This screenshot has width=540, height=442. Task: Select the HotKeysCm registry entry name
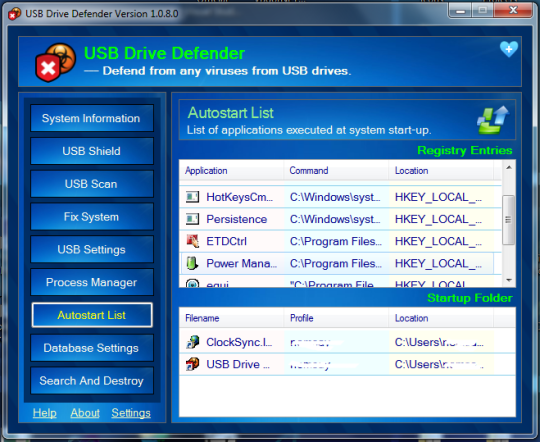click(x=239, y=197)
